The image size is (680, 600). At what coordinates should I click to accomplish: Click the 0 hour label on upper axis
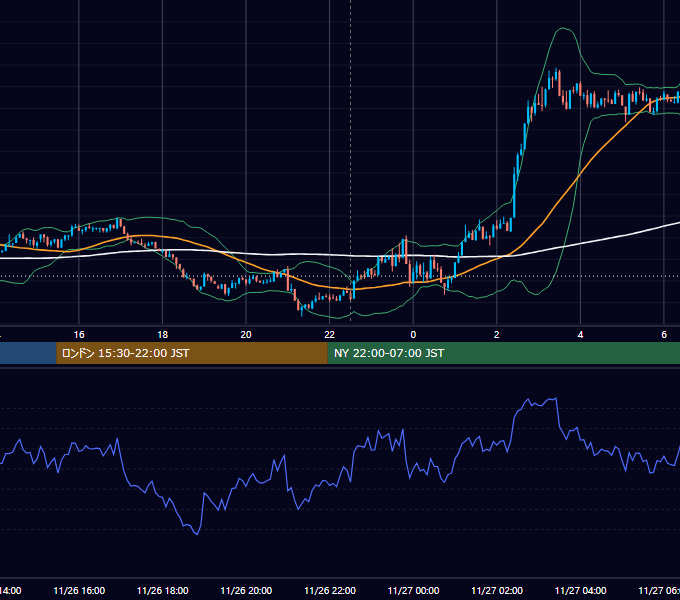[x=413, y=335]
